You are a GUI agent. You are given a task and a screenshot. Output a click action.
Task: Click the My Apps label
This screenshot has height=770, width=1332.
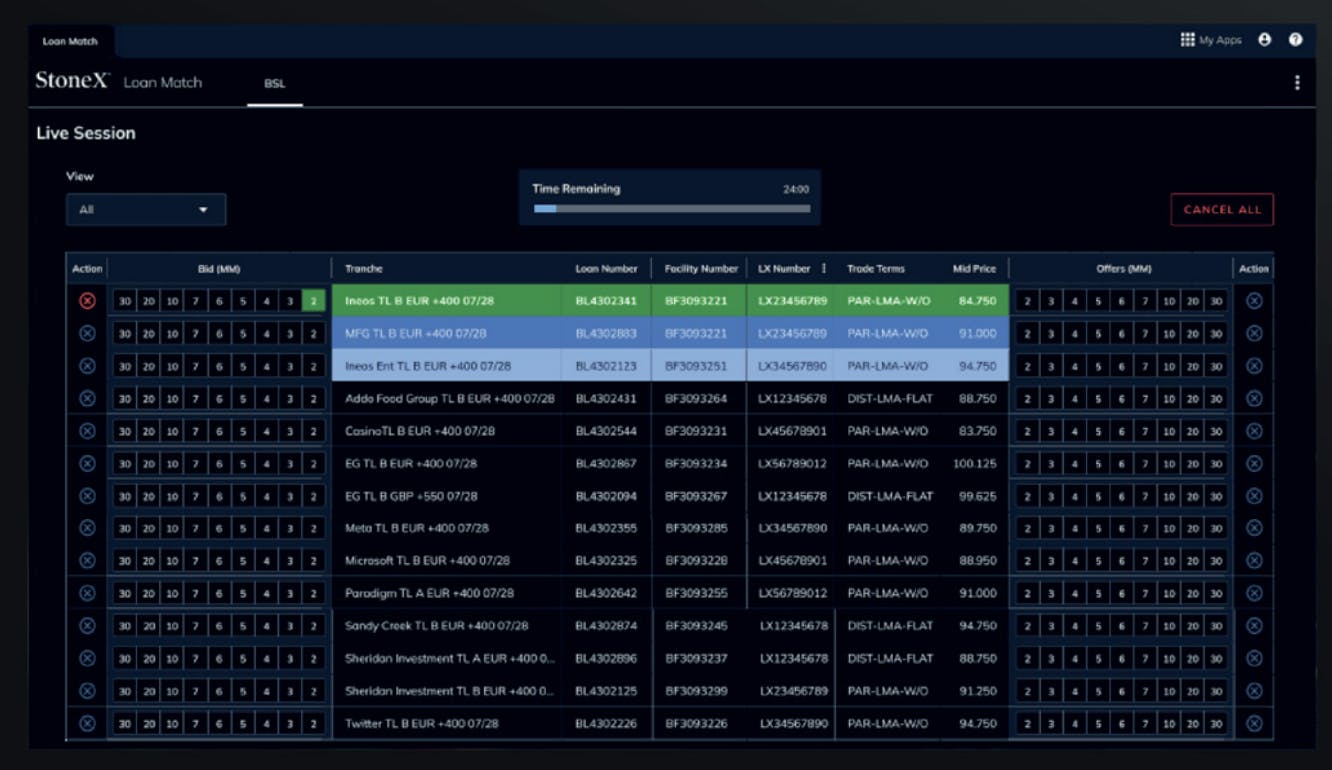click(1220, 40)
